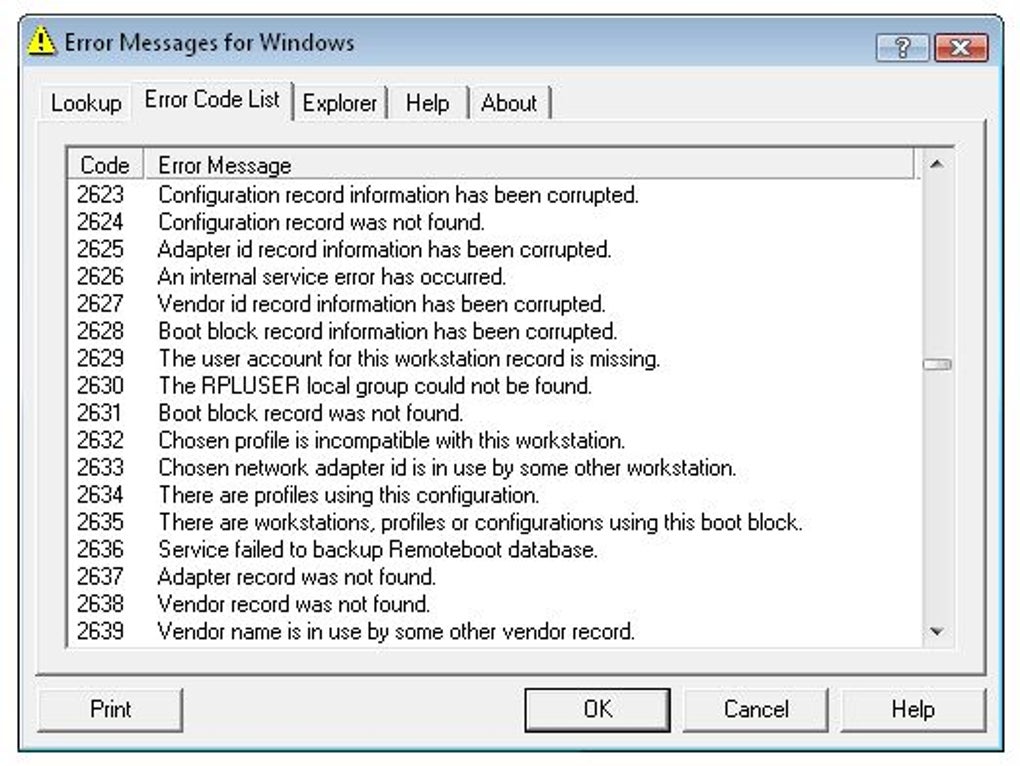Select the Error Code List tab
This screenshot has width=1020, height=766.
point(212,100)
